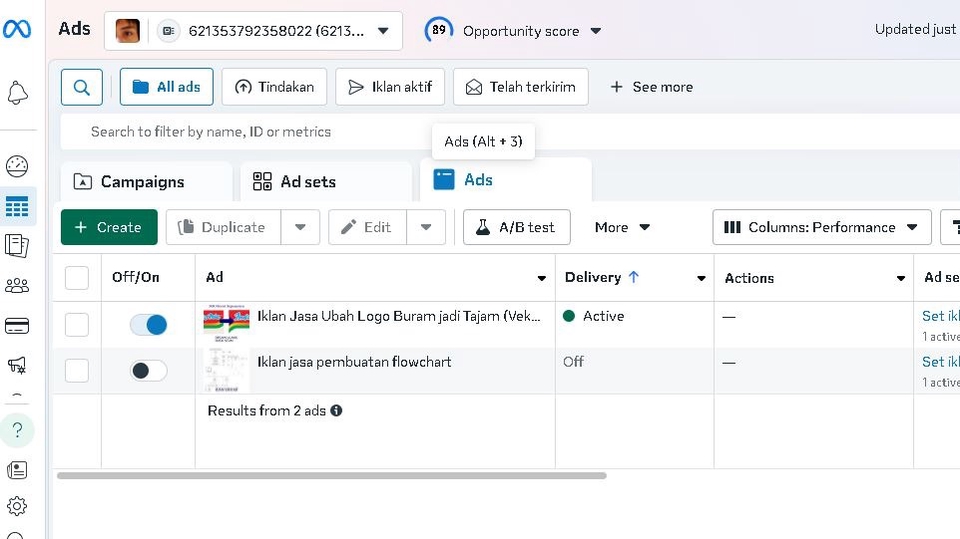Click the horizontal table scrollbar
This screenshot has height=539, width=960.
[332, 475]
